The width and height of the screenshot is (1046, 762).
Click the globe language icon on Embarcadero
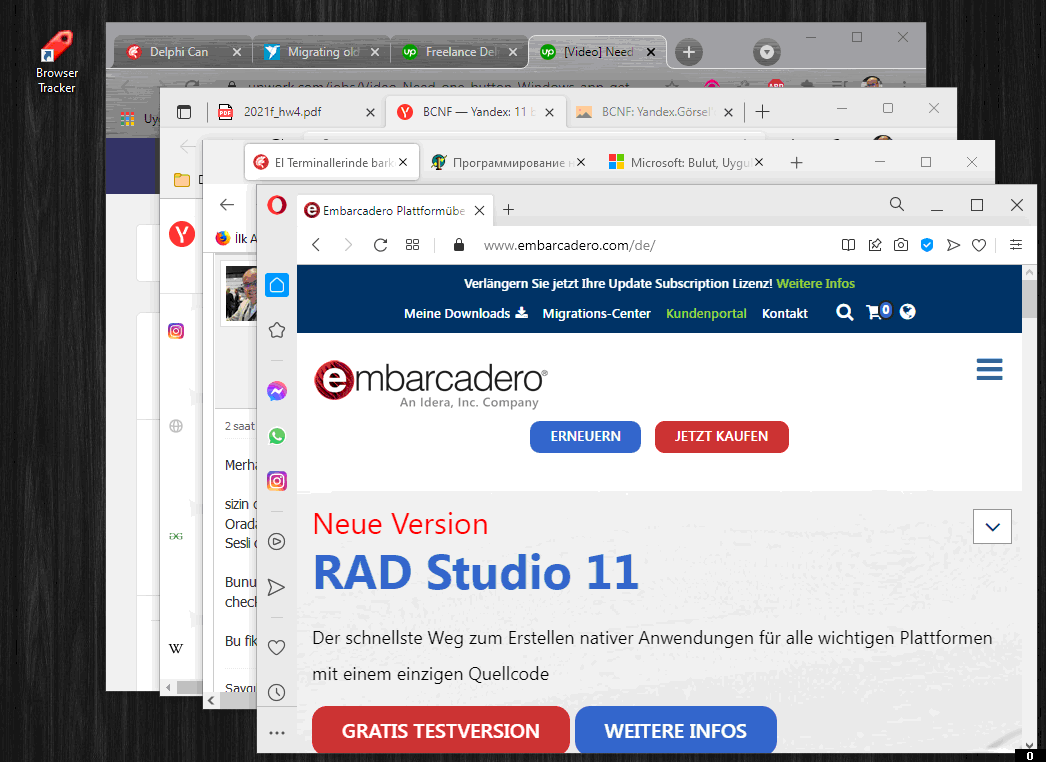(907, 312)
